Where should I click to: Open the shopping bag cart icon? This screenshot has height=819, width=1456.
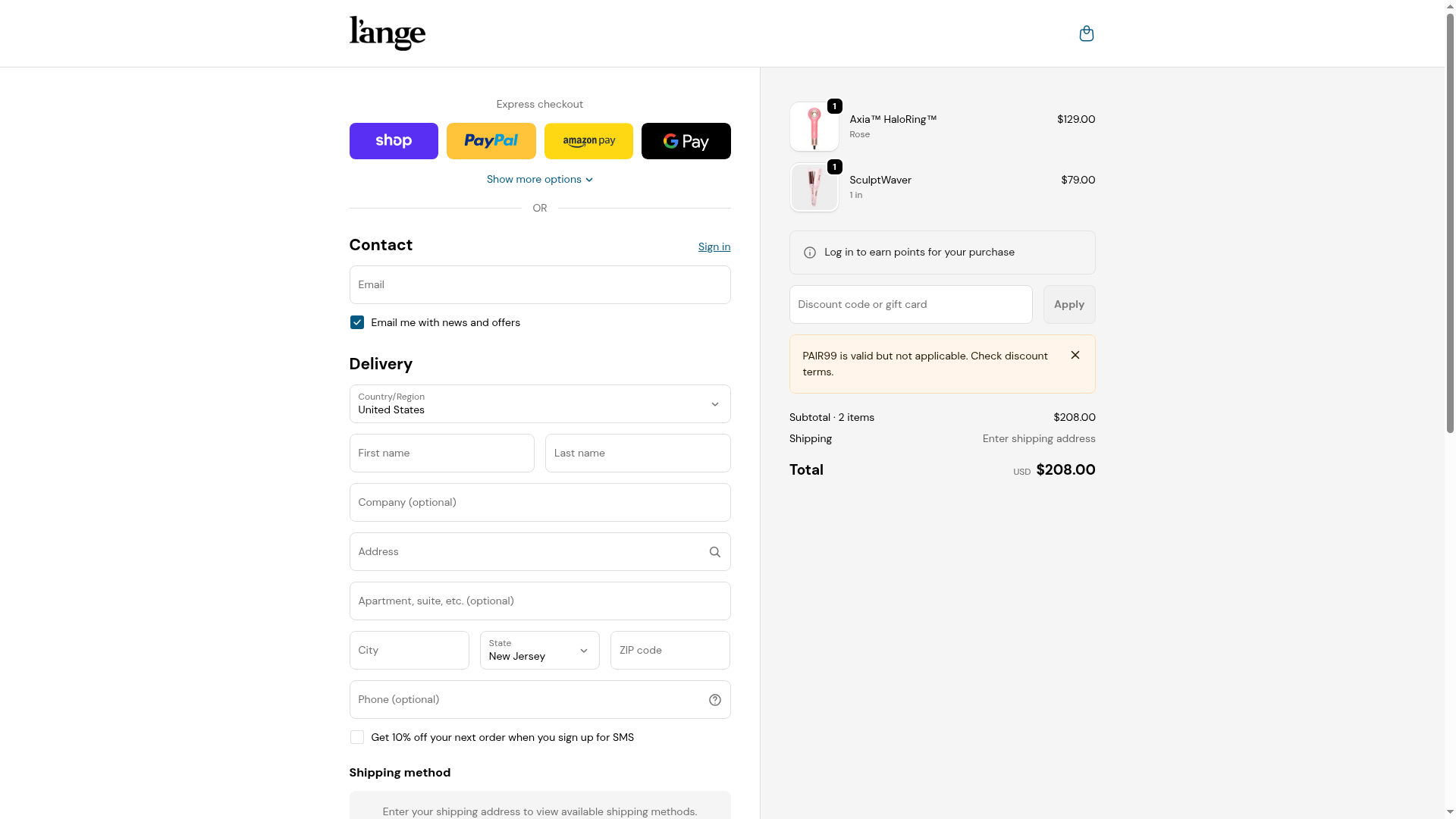1086,33
